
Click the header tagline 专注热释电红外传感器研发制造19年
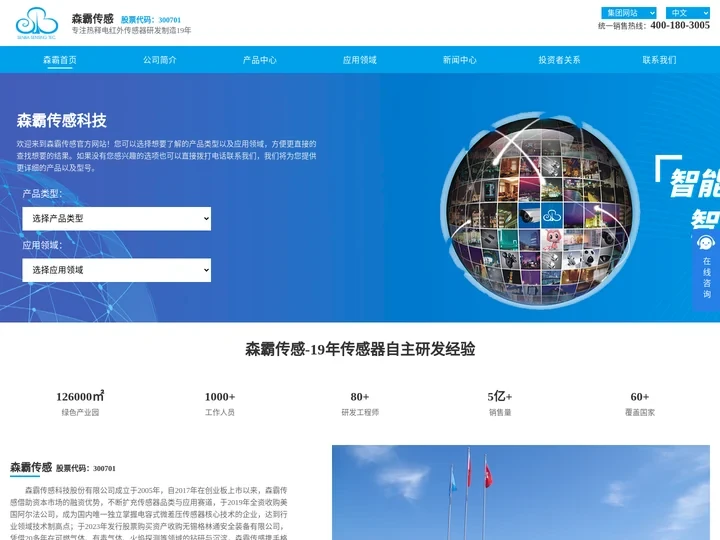(x=131, y=30)
